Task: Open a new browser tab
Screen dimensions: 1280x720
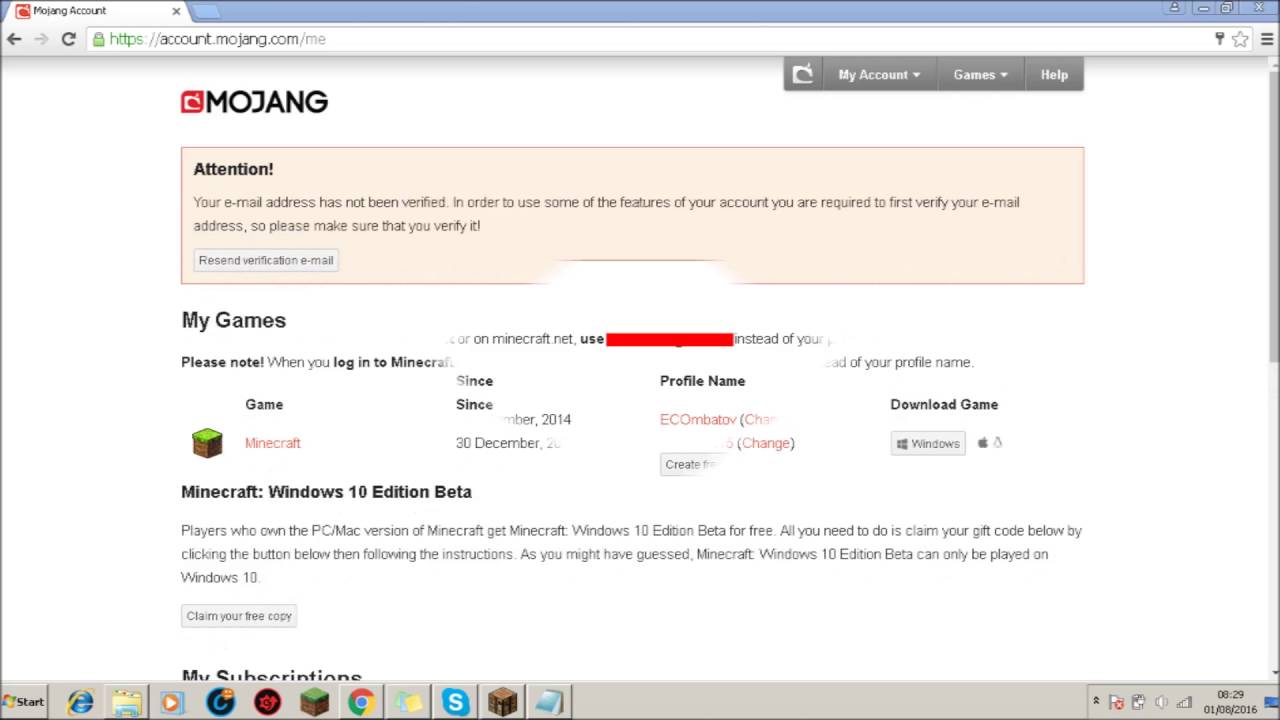Action: (205, 11)
